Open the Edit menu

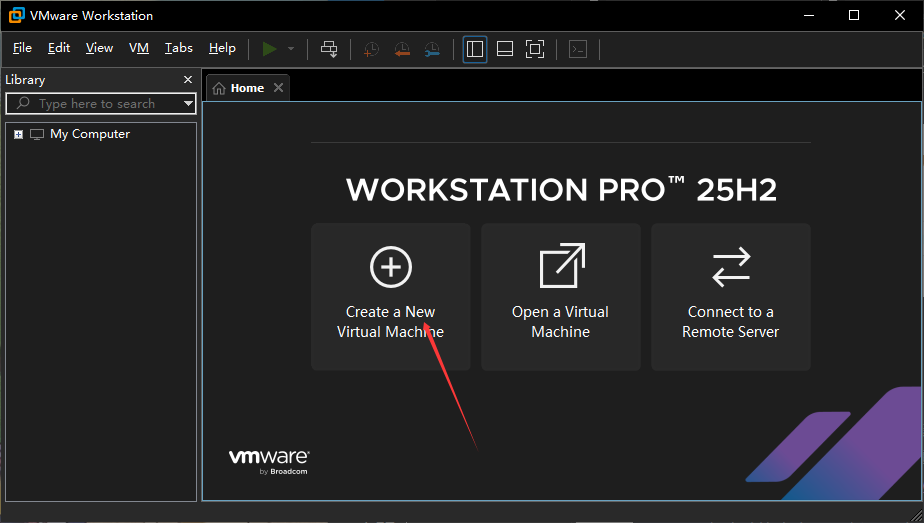tap(59, 48)
